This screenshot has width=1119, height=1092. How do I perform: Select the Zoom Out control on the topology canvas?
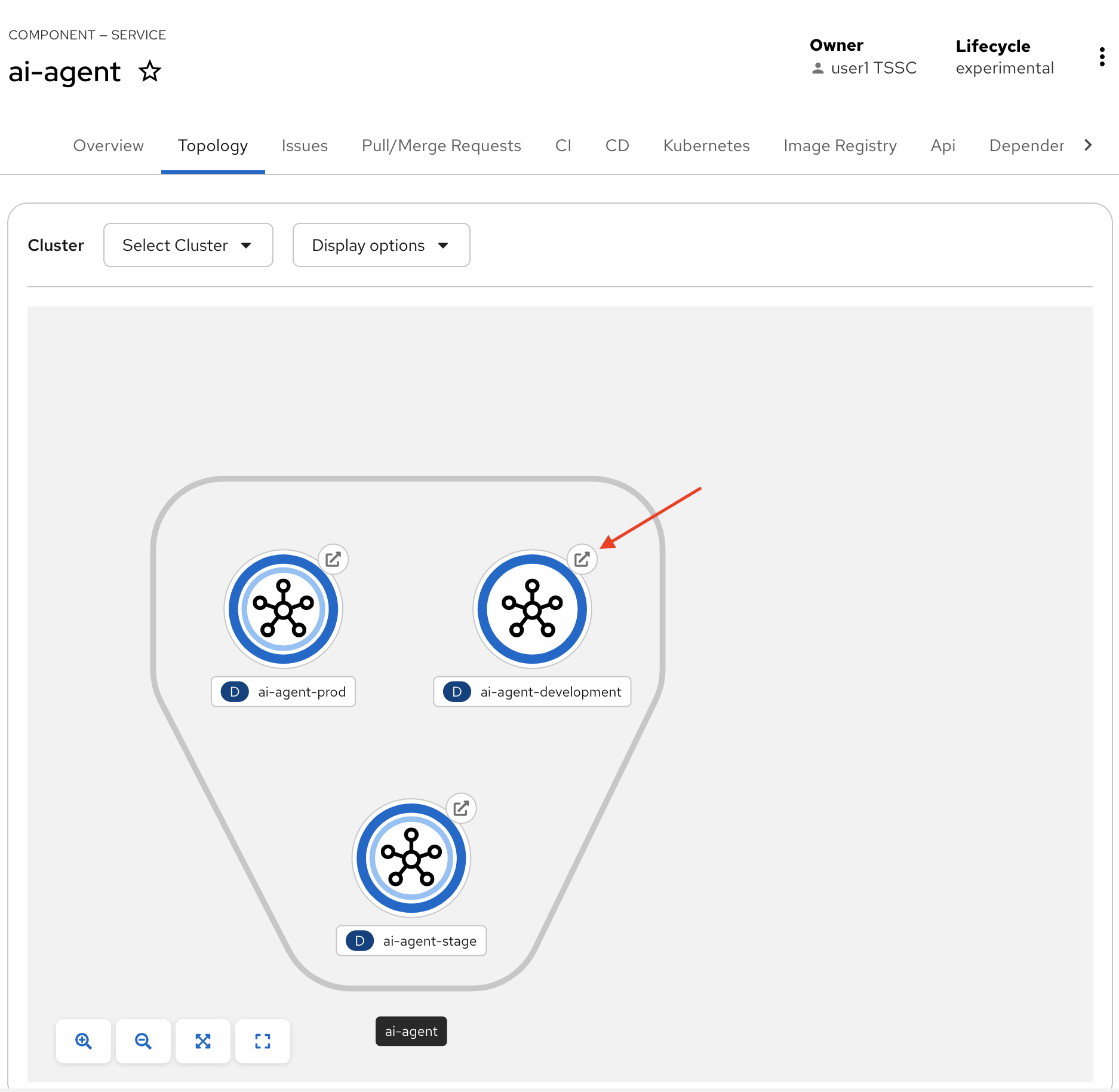click(x=143, y=1041)
